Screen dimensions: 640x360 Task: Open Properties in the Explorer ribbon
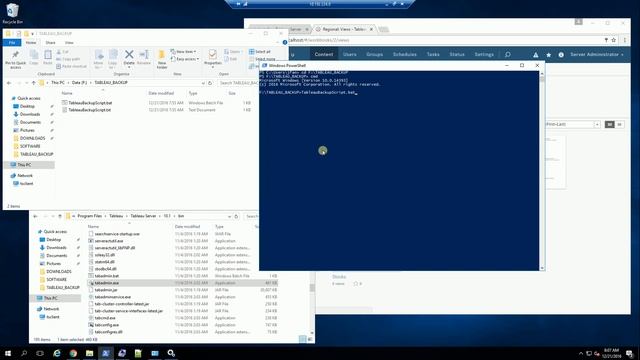tap(212, 57)
